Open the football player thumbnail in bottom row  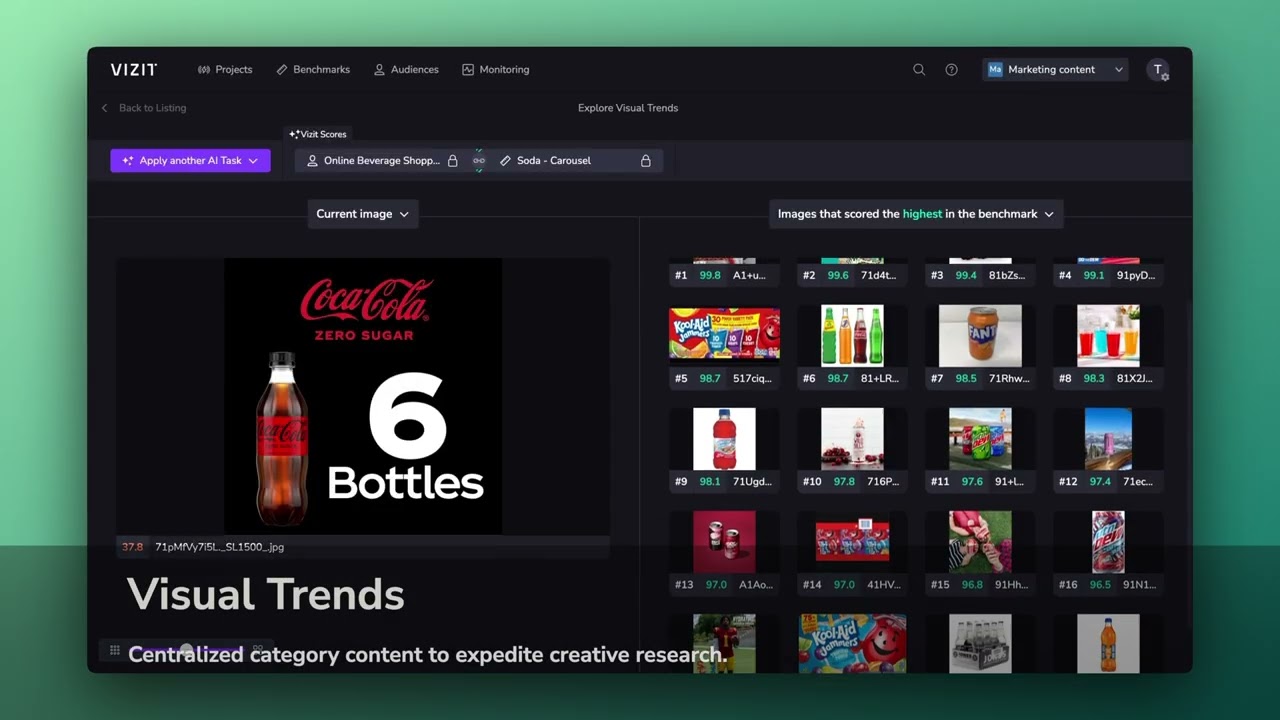(x=724, y=643)
